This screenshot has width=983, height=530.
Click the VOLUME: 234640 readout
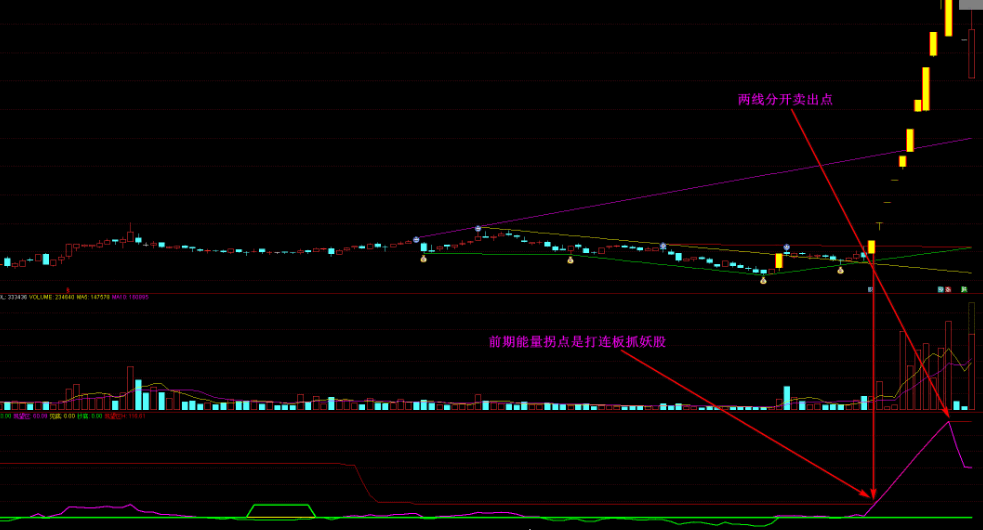[x=51, y=297]
